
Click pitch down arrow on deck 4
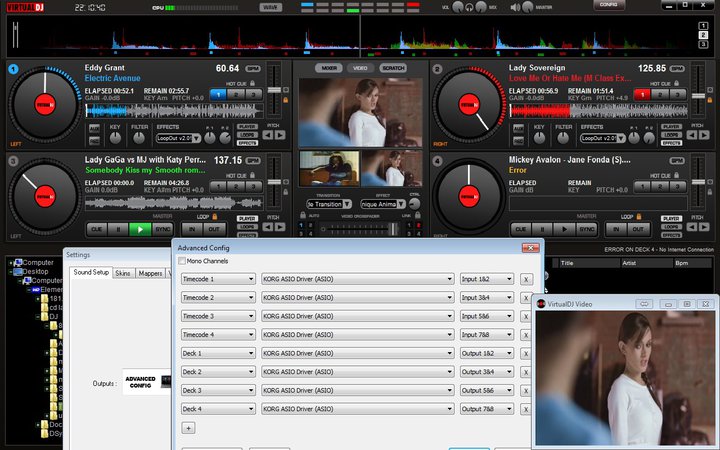click(692, 227)
